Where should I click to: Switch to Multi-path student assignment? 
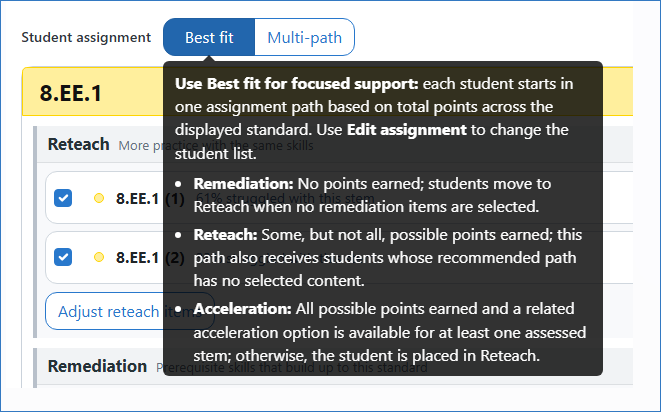(x=304, y=38)
